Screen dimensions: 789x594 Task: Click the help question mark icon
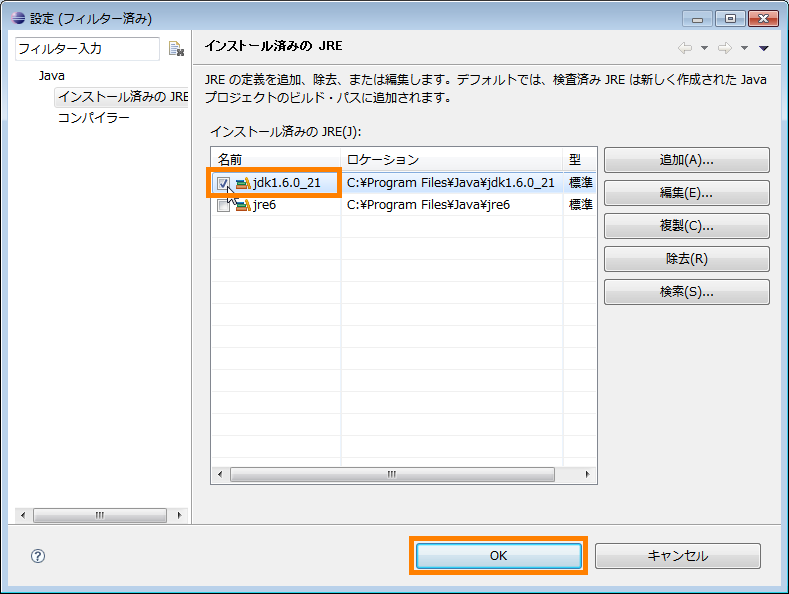point(38,556)
